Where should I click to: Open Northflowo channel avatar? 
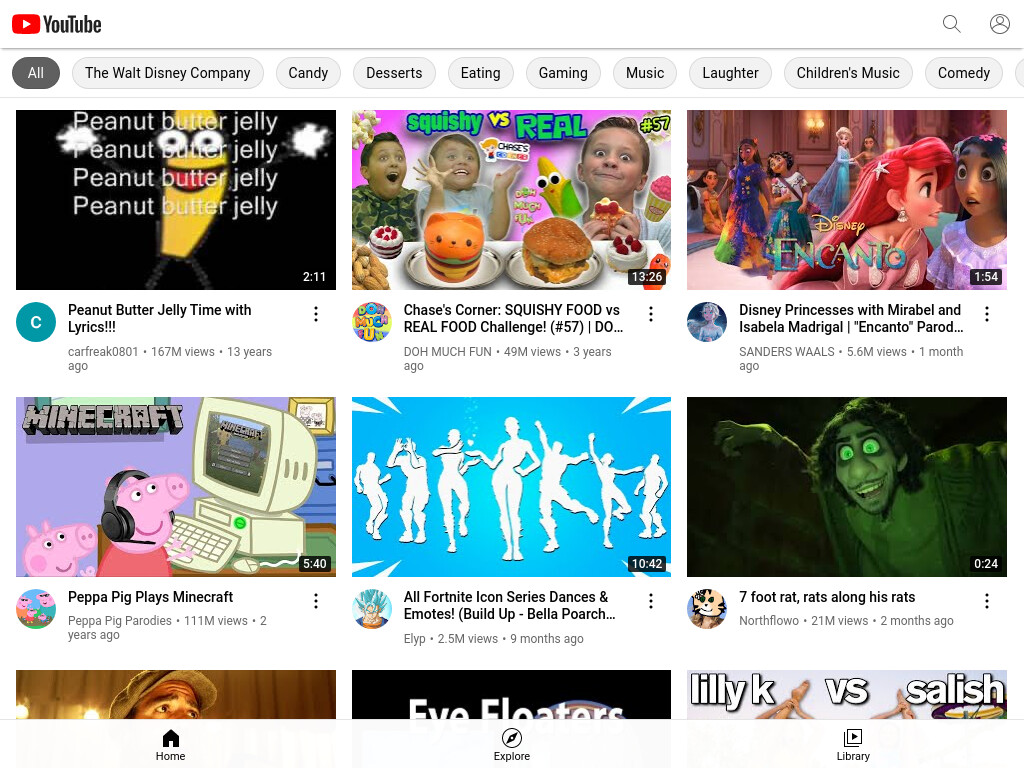[707, 609]
